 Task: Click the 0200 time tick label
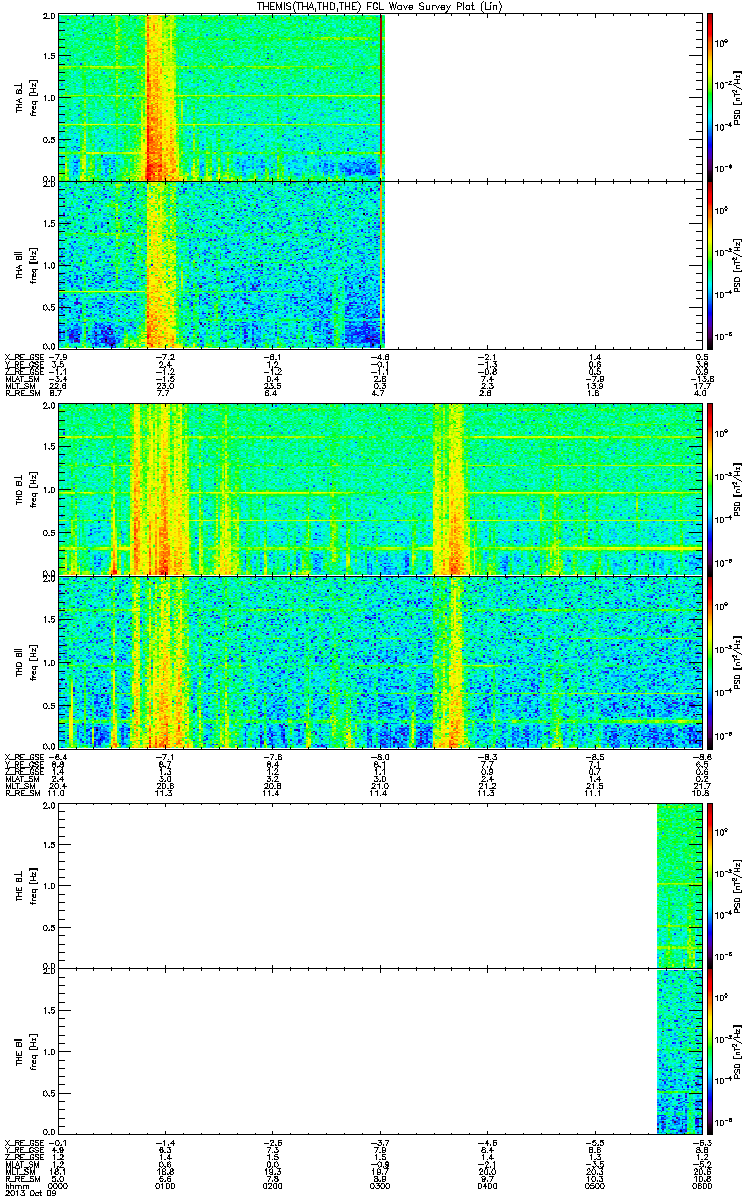point(272,1184)
